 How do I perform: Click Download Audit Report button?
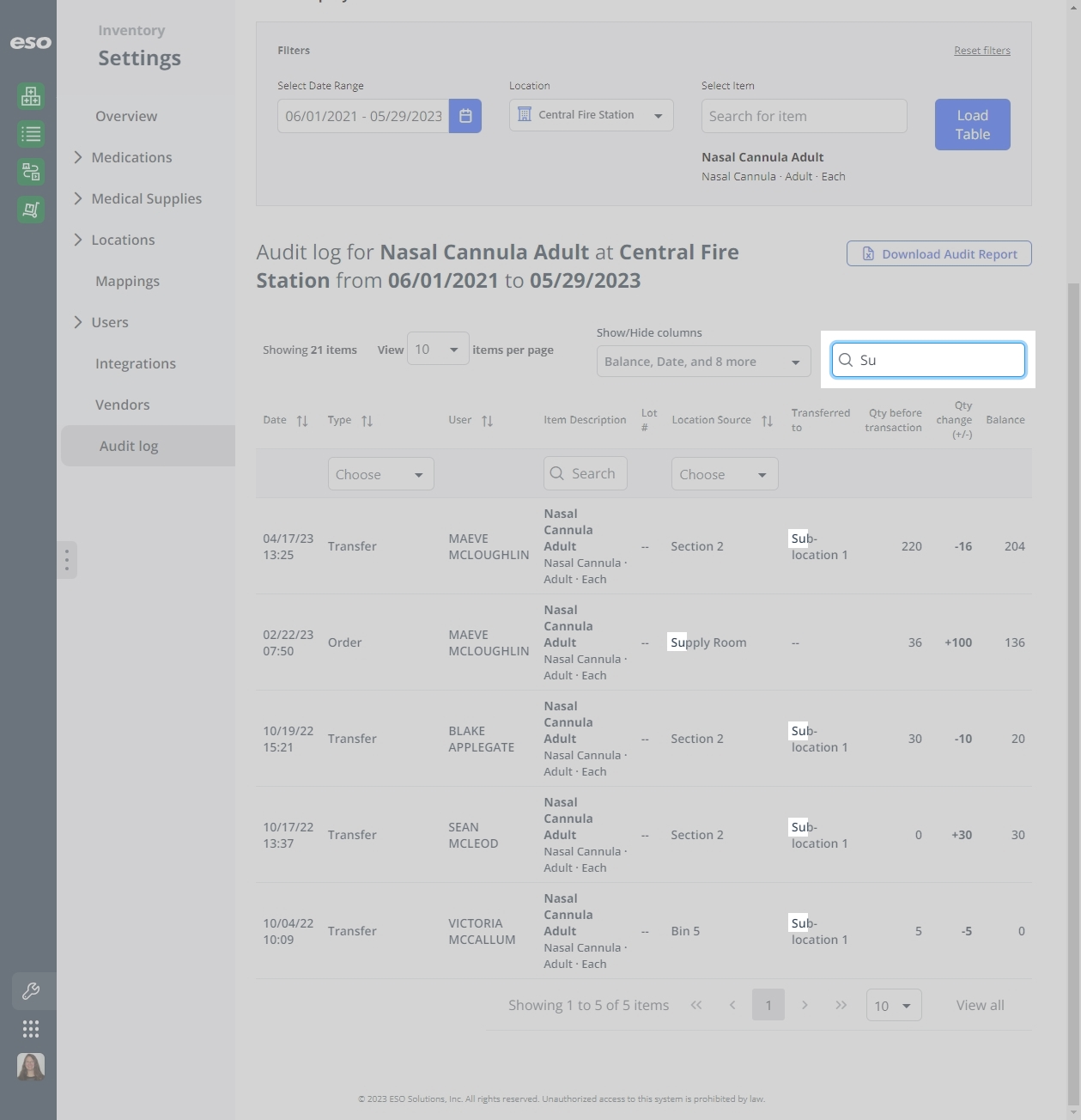pyautogui.click(x=939, y=253)
